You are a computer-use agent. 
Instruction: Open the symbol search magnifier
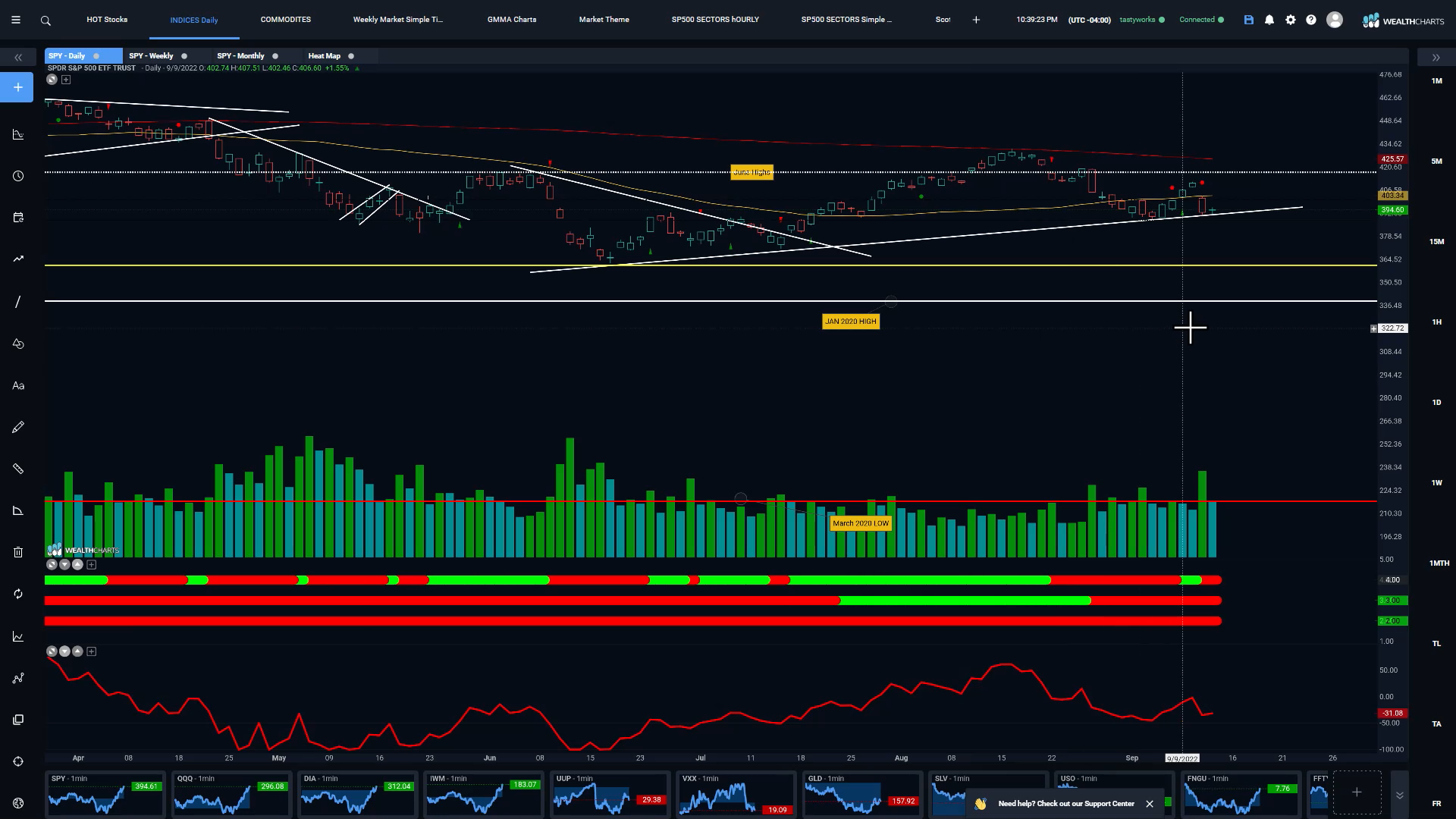[x=45, y=20]
